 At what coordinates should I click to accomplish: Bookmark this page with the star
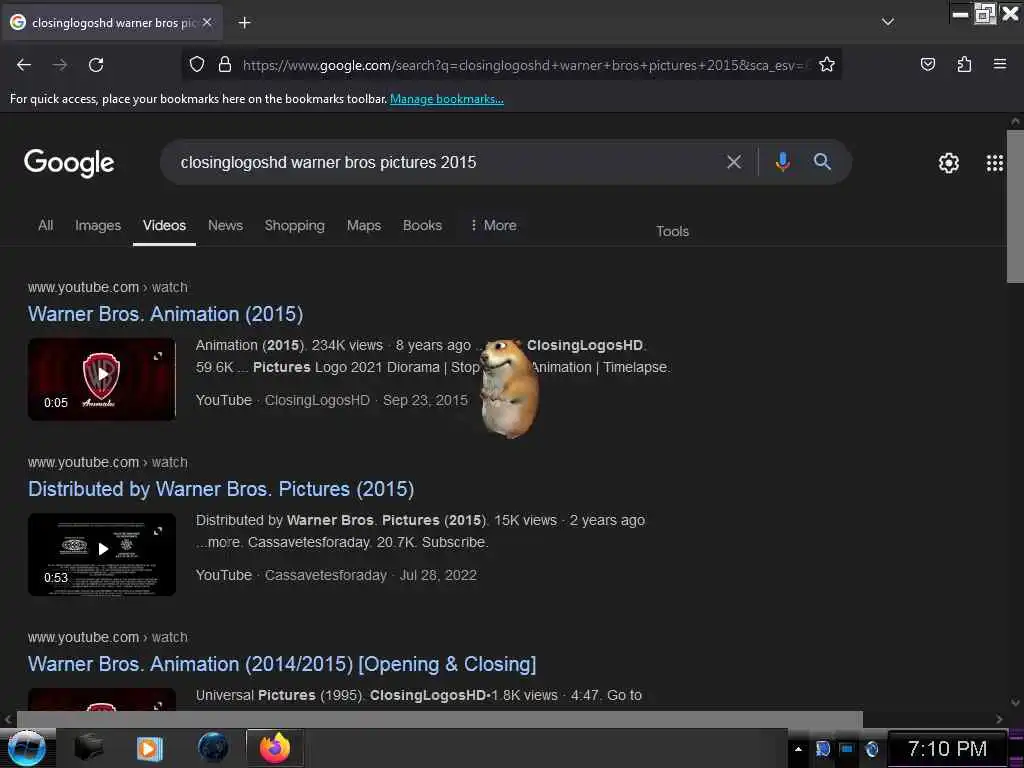click(x=827, y=65)
